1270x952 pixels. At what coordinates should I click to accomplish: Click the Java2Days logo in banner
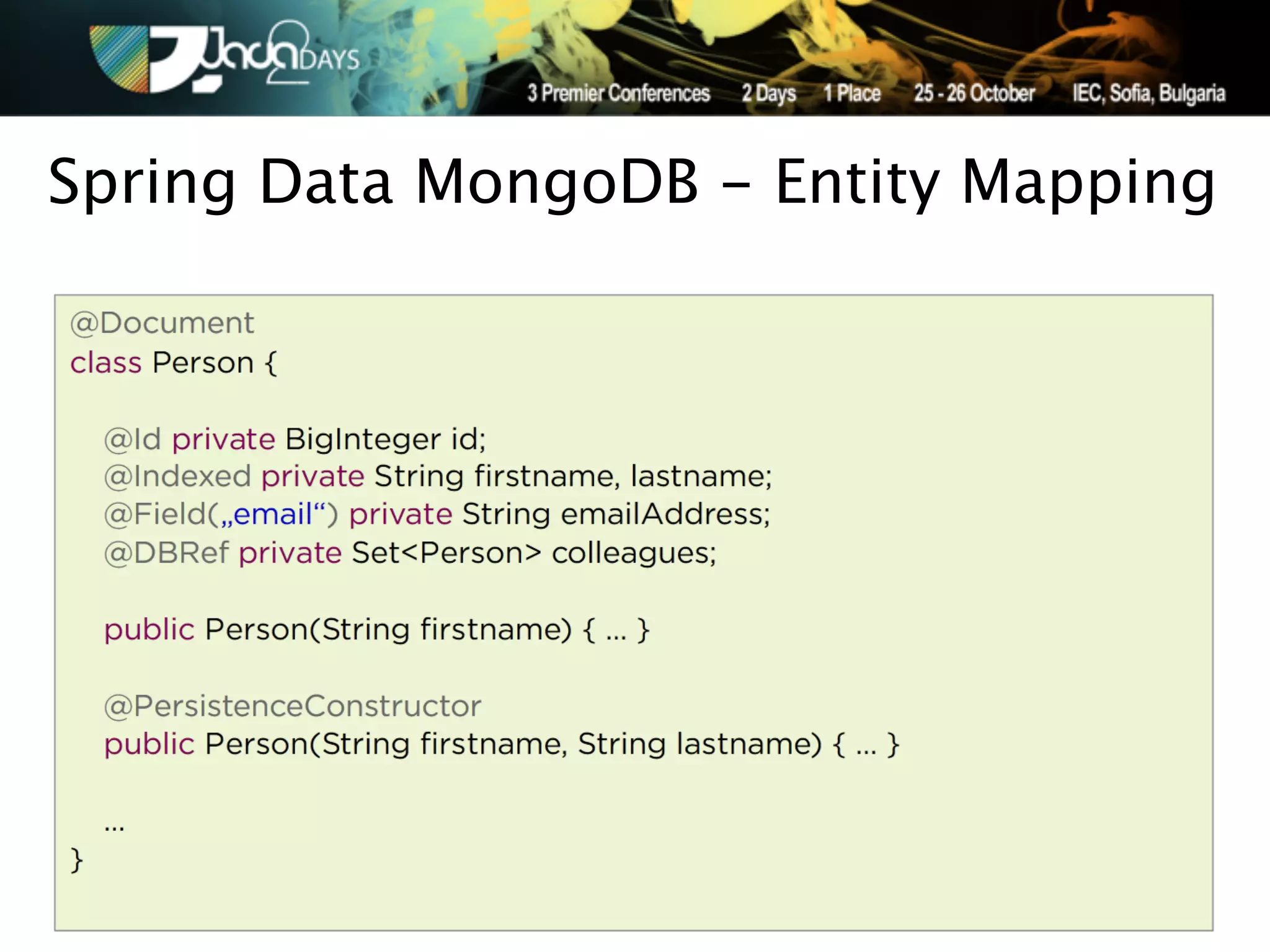click(x=224, y=58)
